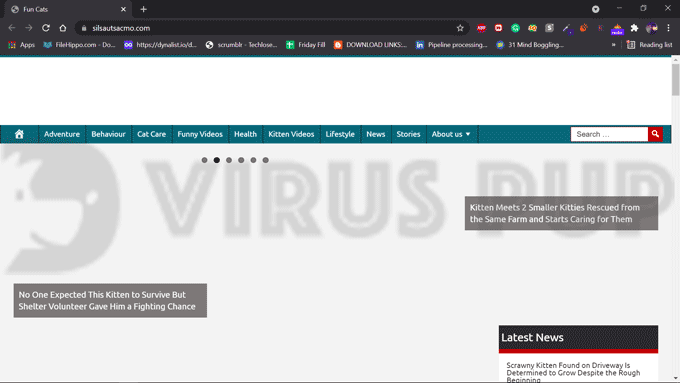Screen dimensions: 680x383
Task: Bookmark this page with the star icon
Action: [460, 28]
